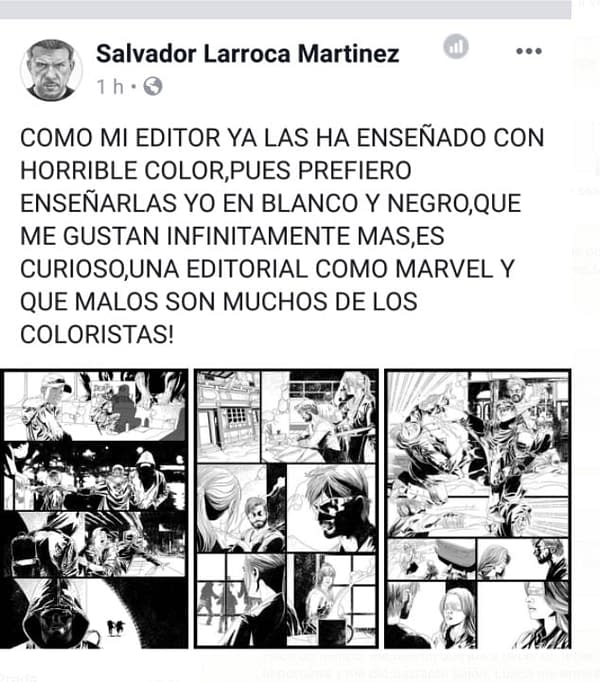600x682 pixels.
Task: Visit Salvador Larroca Martinez profile name link
Action: click(247, 53)
